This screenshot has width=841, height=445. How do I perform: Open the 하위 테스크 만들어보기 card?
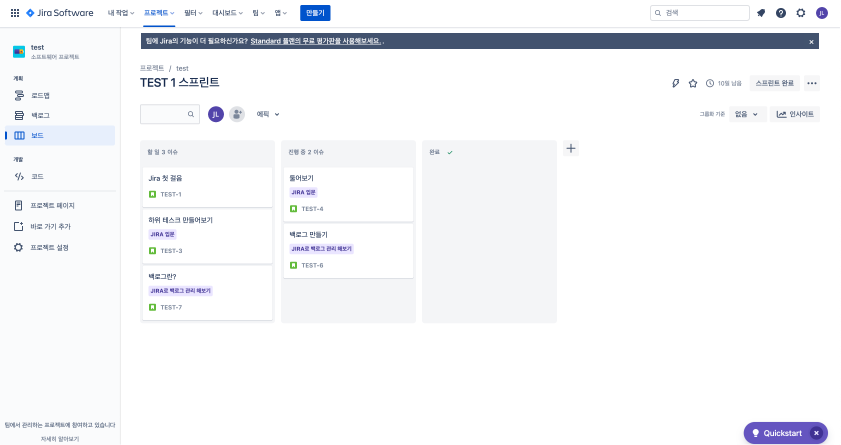tap(207, 236)
